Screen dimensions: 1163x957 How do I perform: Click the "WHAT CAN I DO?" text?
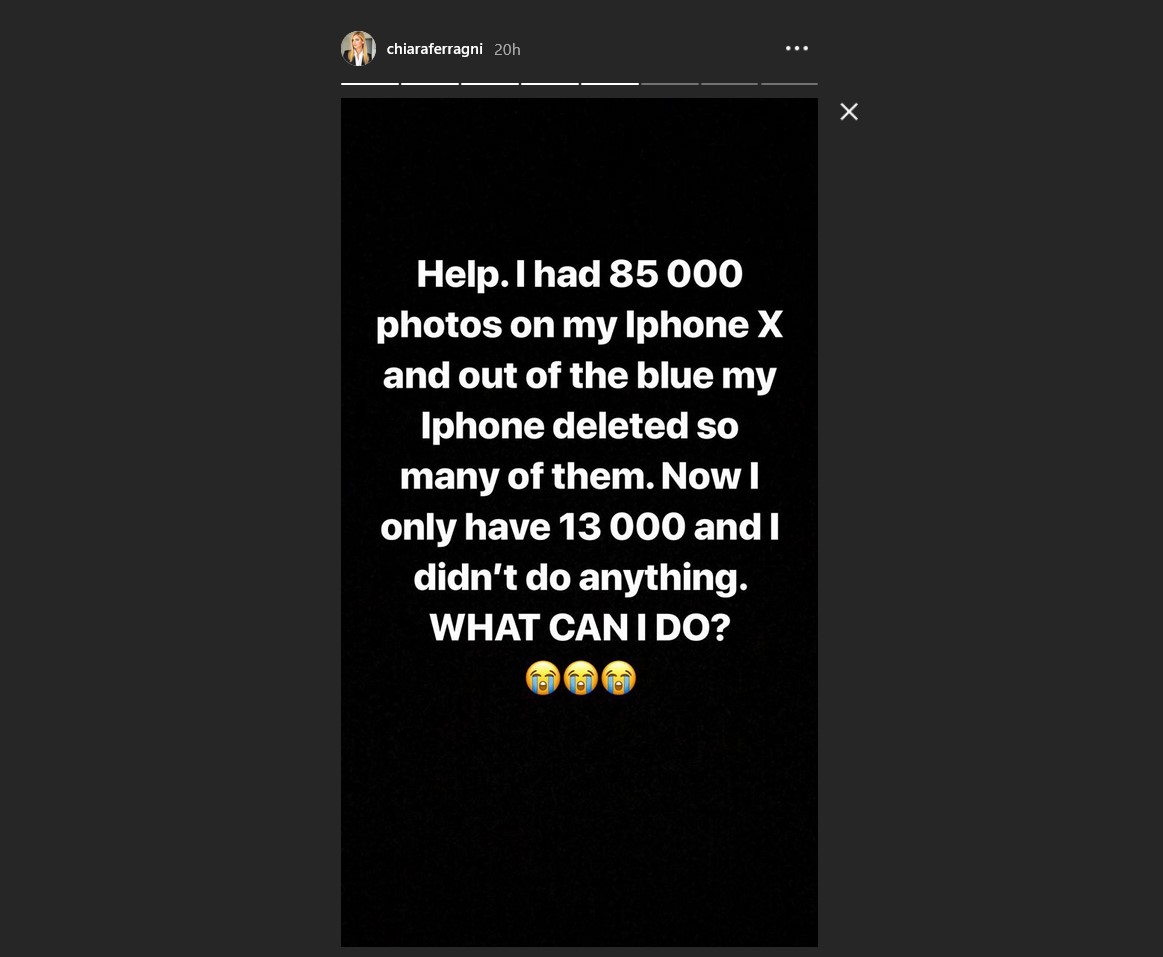(x=580, y=628)
